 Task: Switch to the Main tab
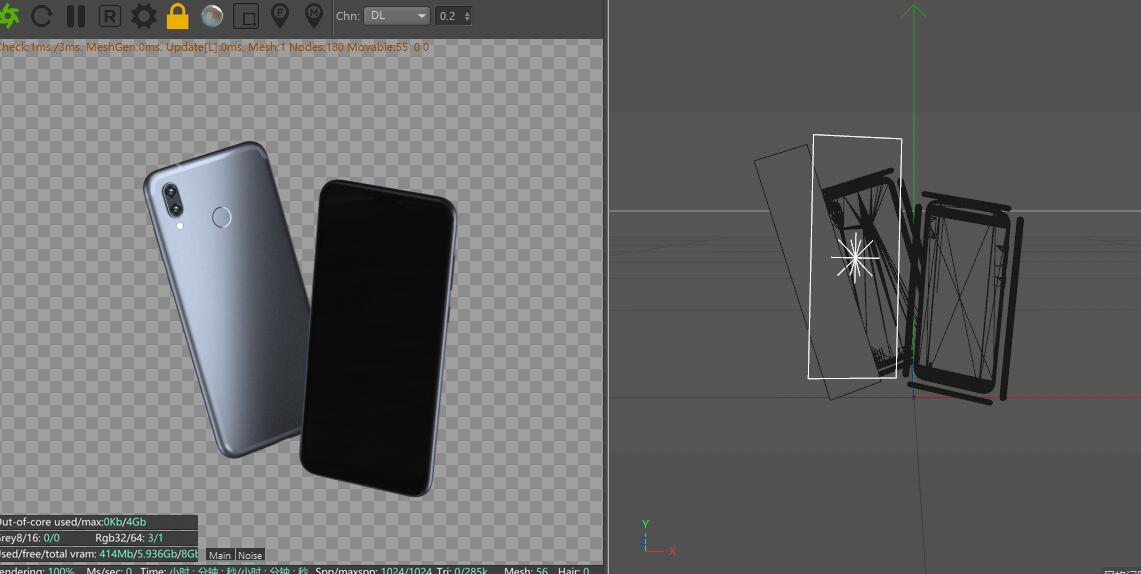tap(220, 555)
